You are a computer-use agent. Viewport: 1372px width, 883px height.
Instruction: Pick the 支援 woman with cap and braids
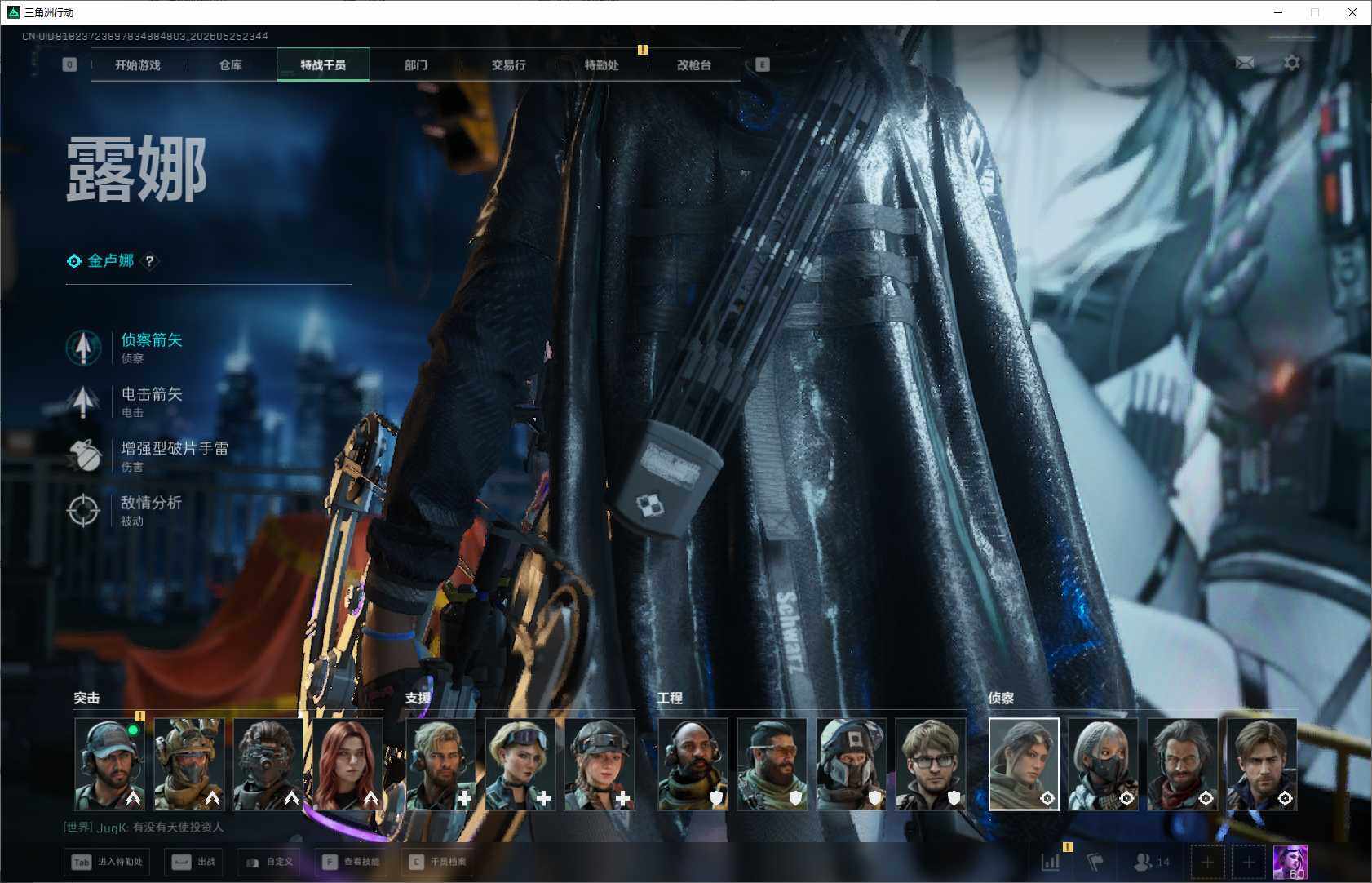(x=599, y=764)
